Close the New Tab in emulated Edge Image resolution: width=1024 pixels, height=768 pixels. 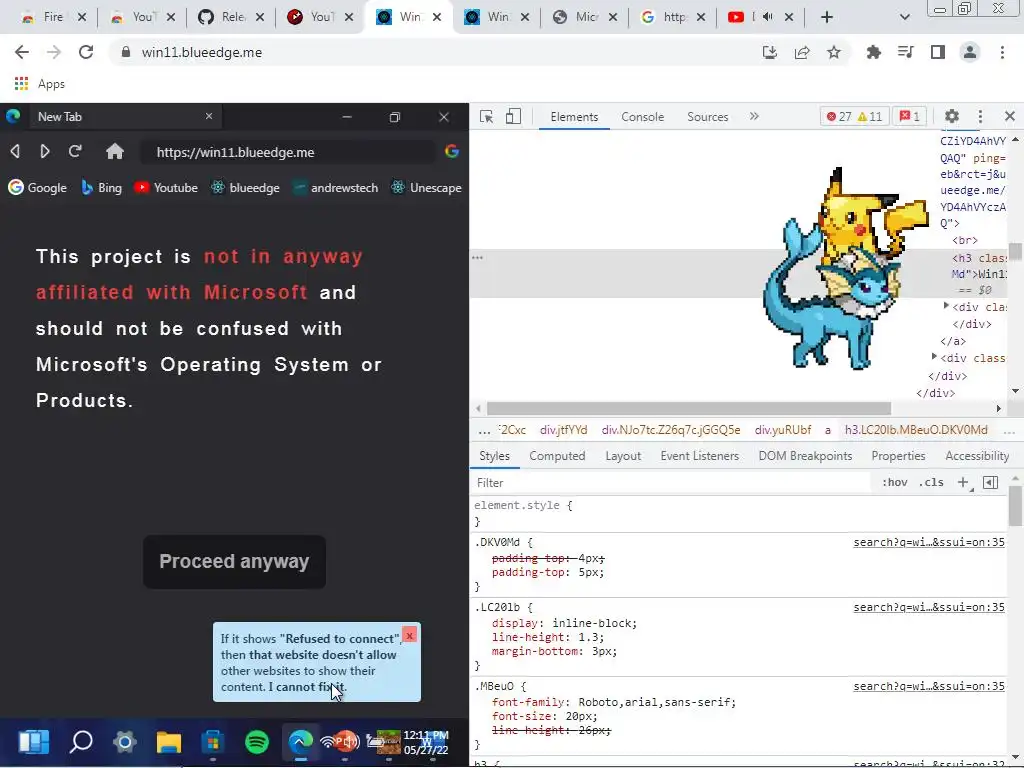tap(209, 116)
